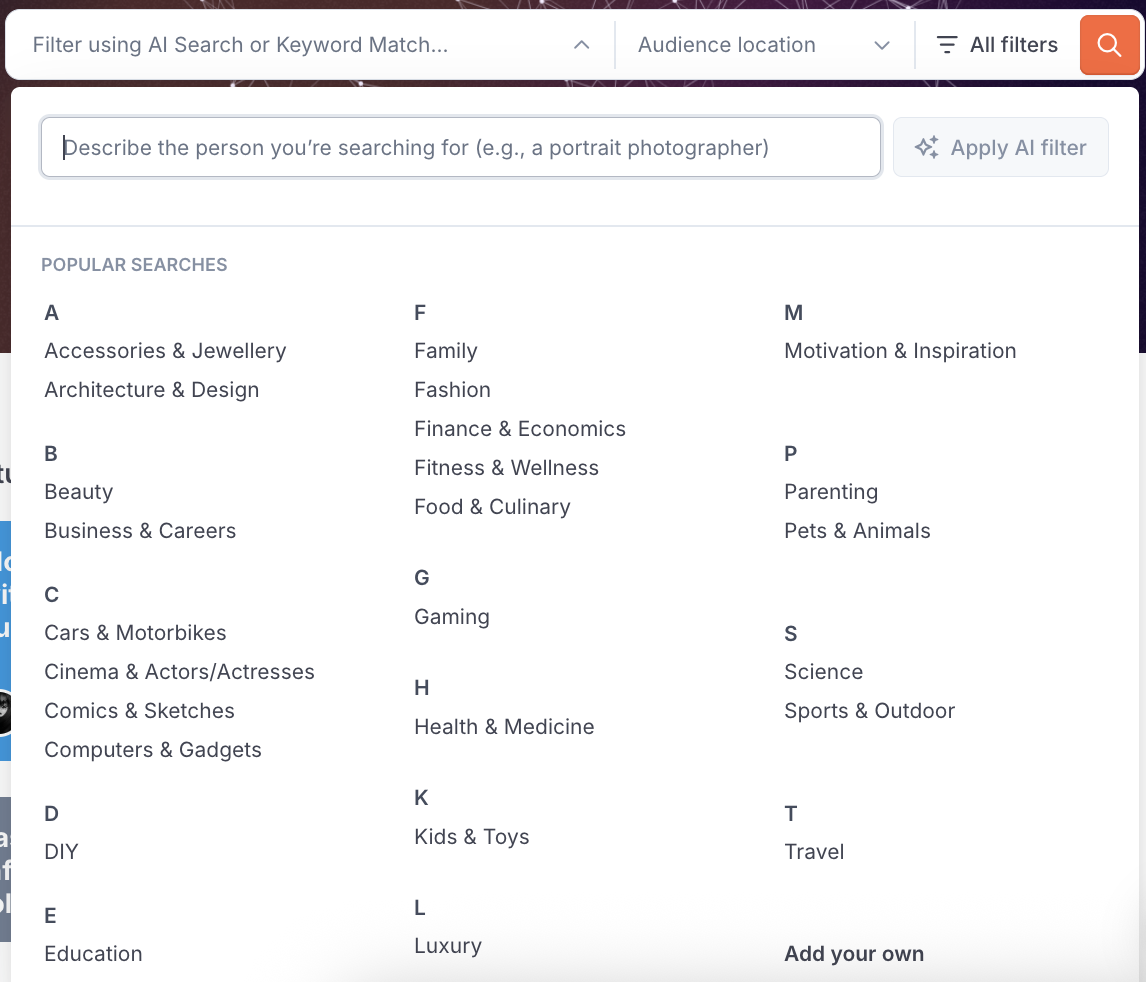
Task: Click the orange search magnifier button
Action: [1109, 45]
